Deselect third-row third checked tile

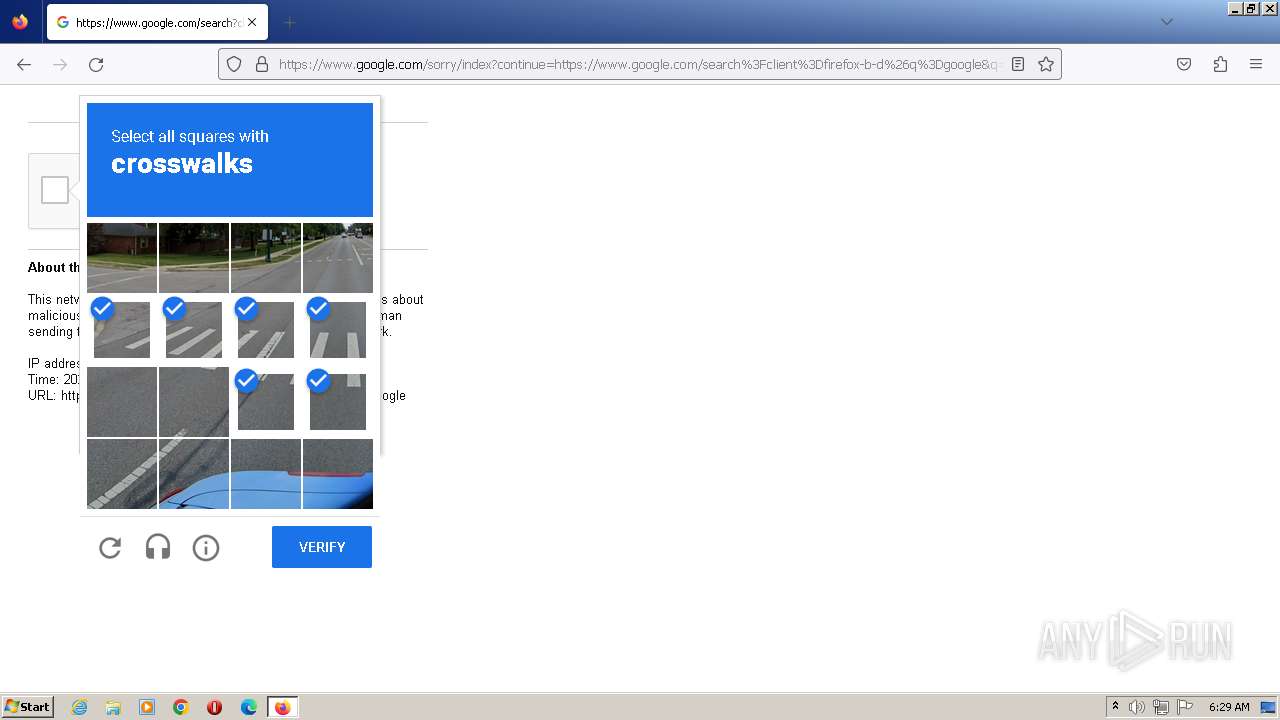pos(266,402)
